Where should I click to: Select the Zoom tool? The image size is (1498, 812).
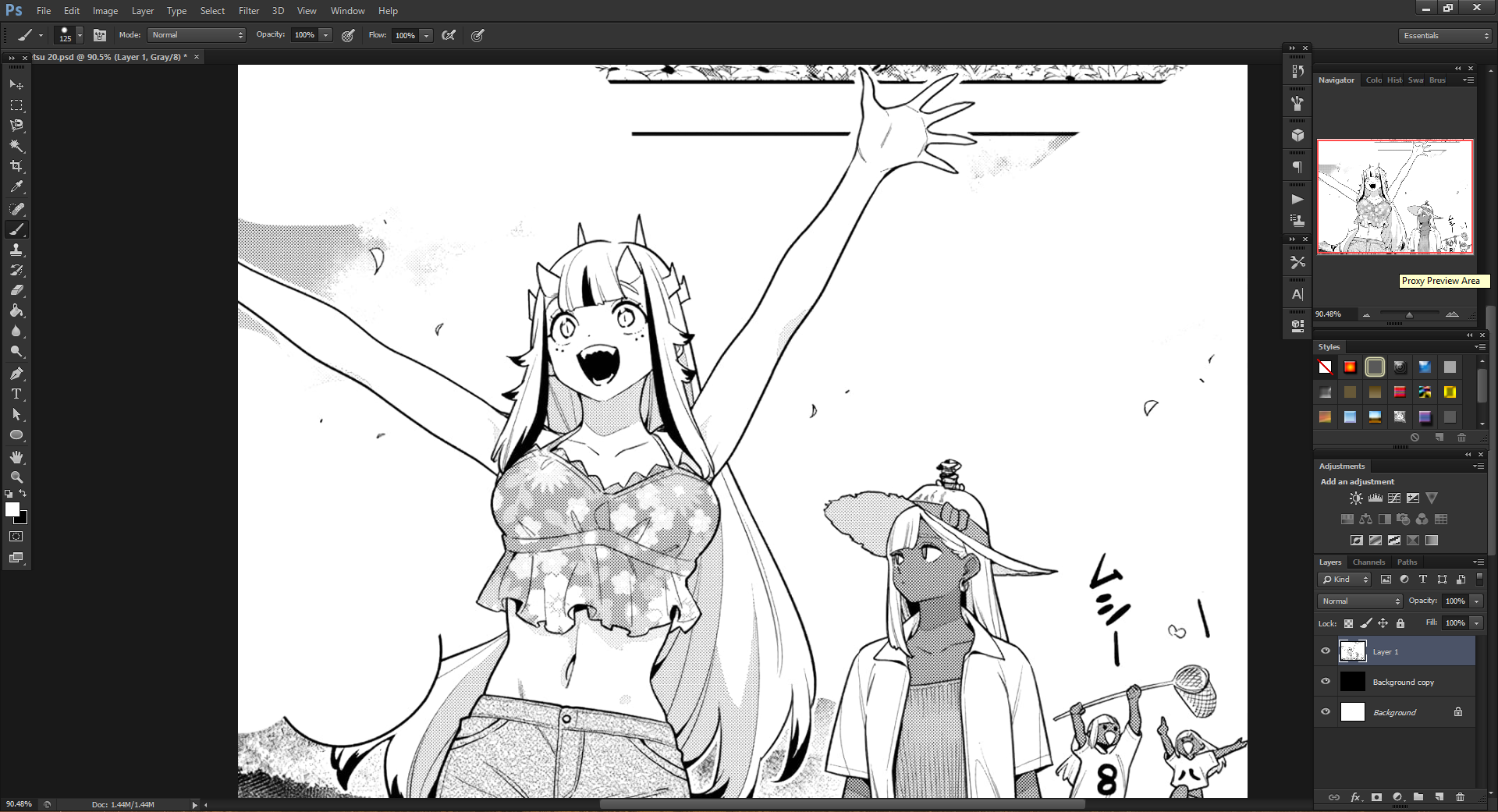click(x=16, y=477)
